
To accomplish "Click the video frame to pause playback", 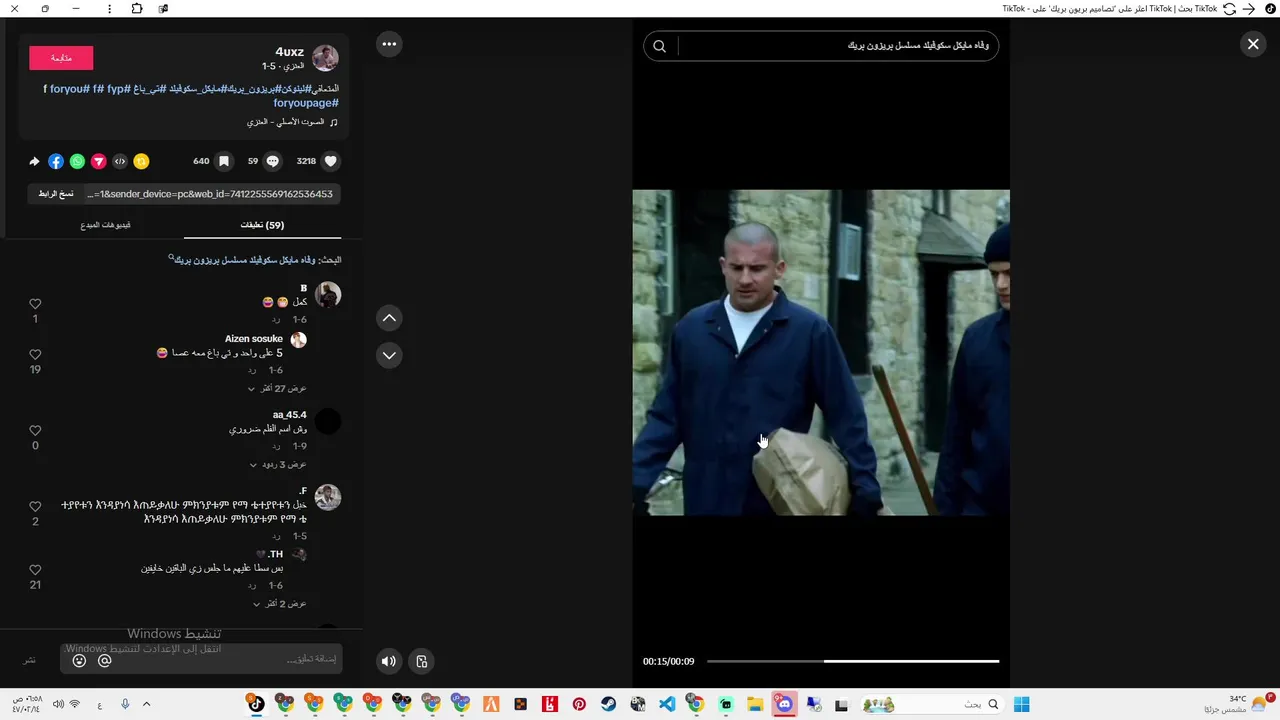I will click(821, 353).
